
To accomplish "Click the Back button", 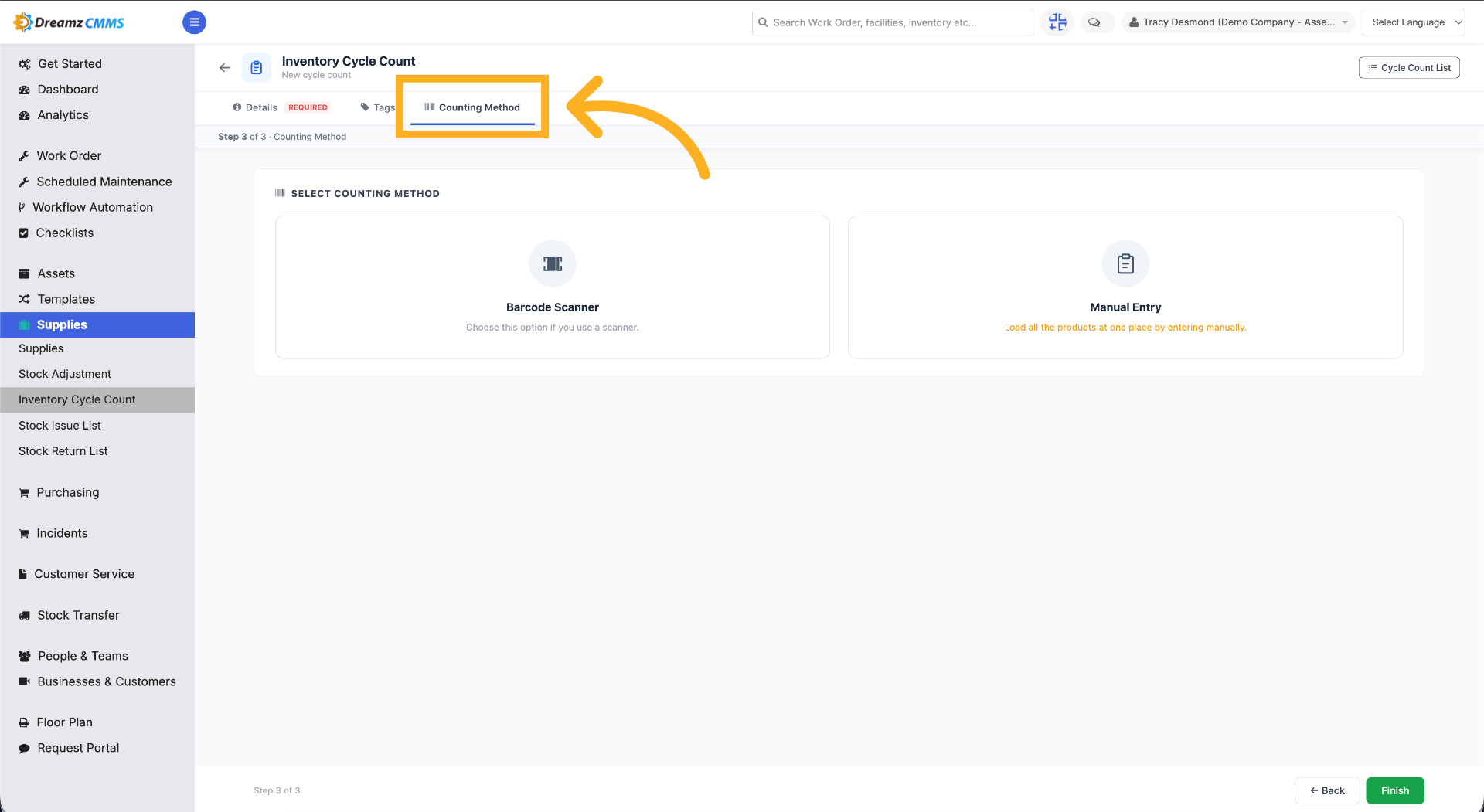I will pos(1327,790).
